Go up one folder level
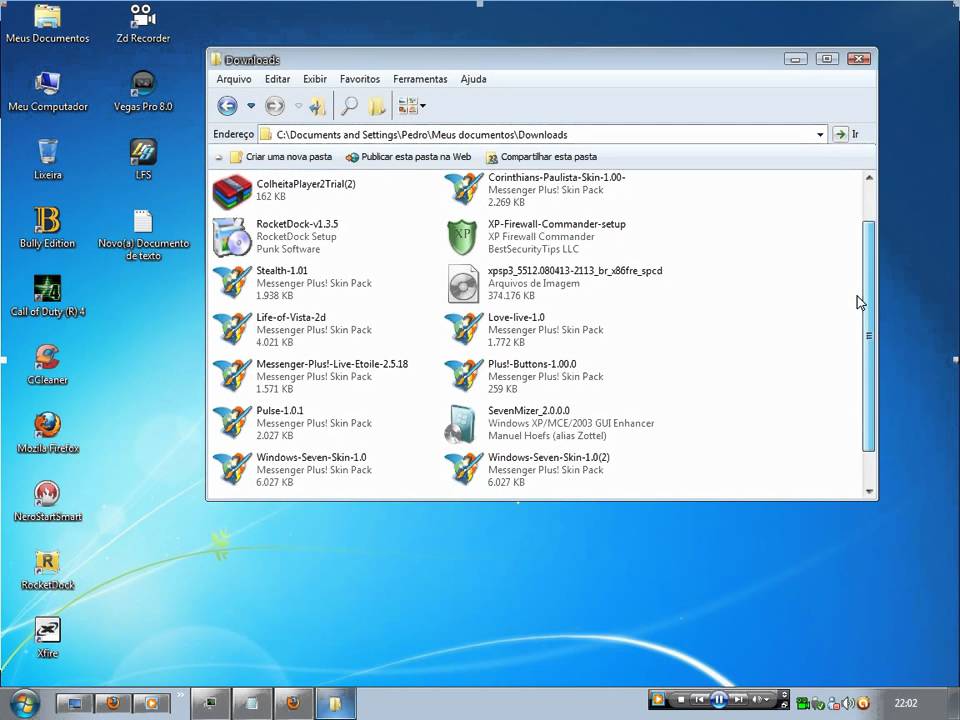This screenshot has height=720, width=960. [x=317, y=106]
